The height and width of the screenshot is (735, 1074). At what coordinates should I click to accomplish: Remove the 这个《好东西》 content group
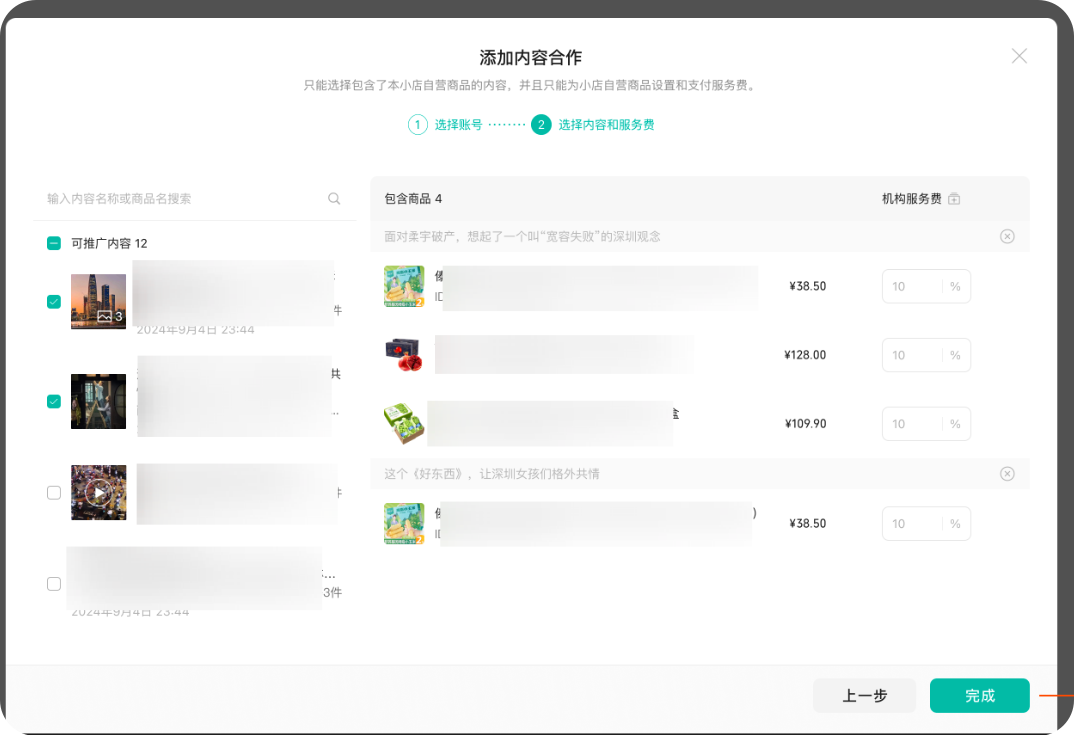tap(1007, 474)
